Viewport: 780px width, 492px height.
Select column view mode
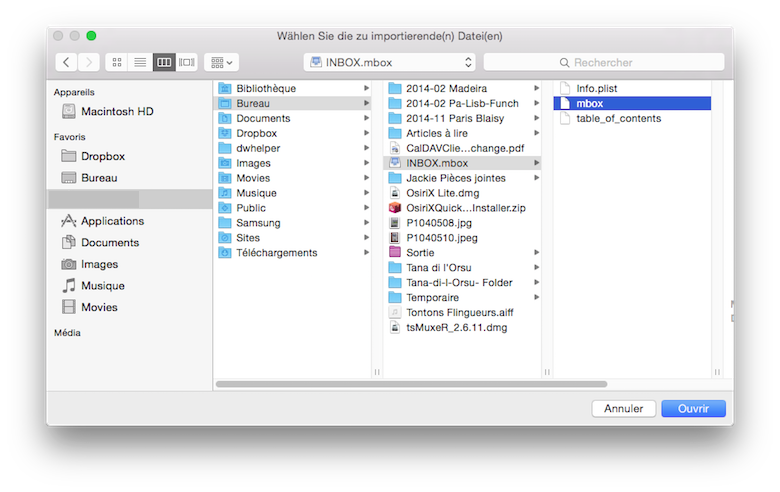pyautogui.click(x=164, y=62)
